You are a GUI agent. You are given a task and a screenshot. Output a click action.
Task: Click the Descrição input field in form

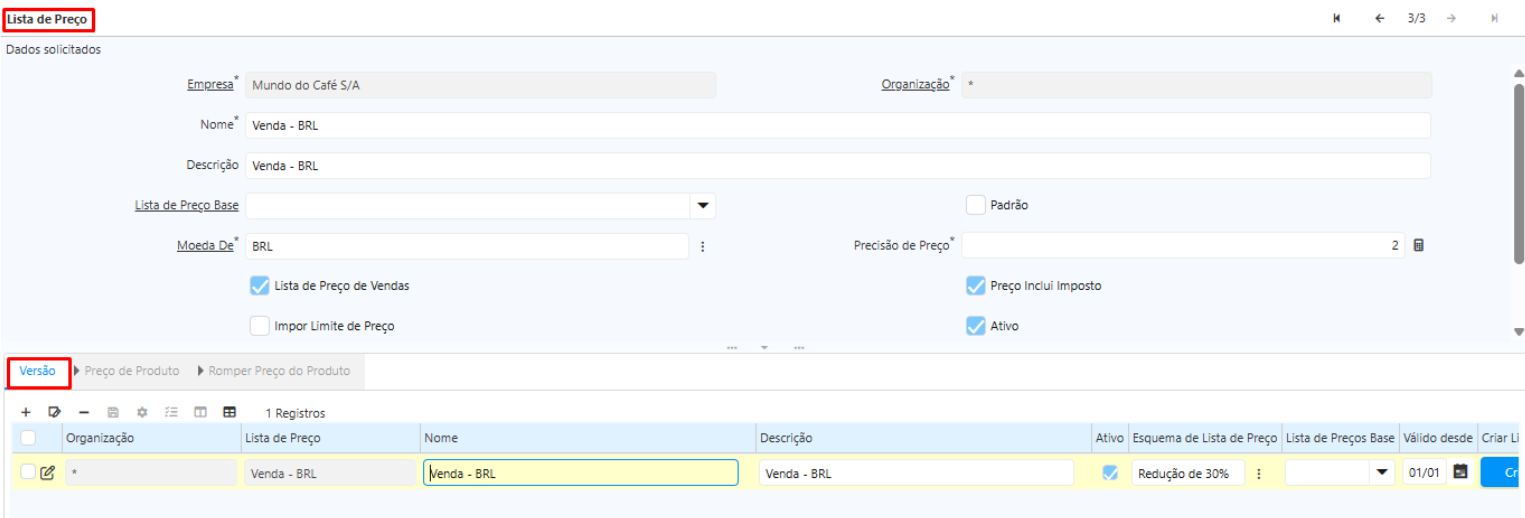point(837,166)
